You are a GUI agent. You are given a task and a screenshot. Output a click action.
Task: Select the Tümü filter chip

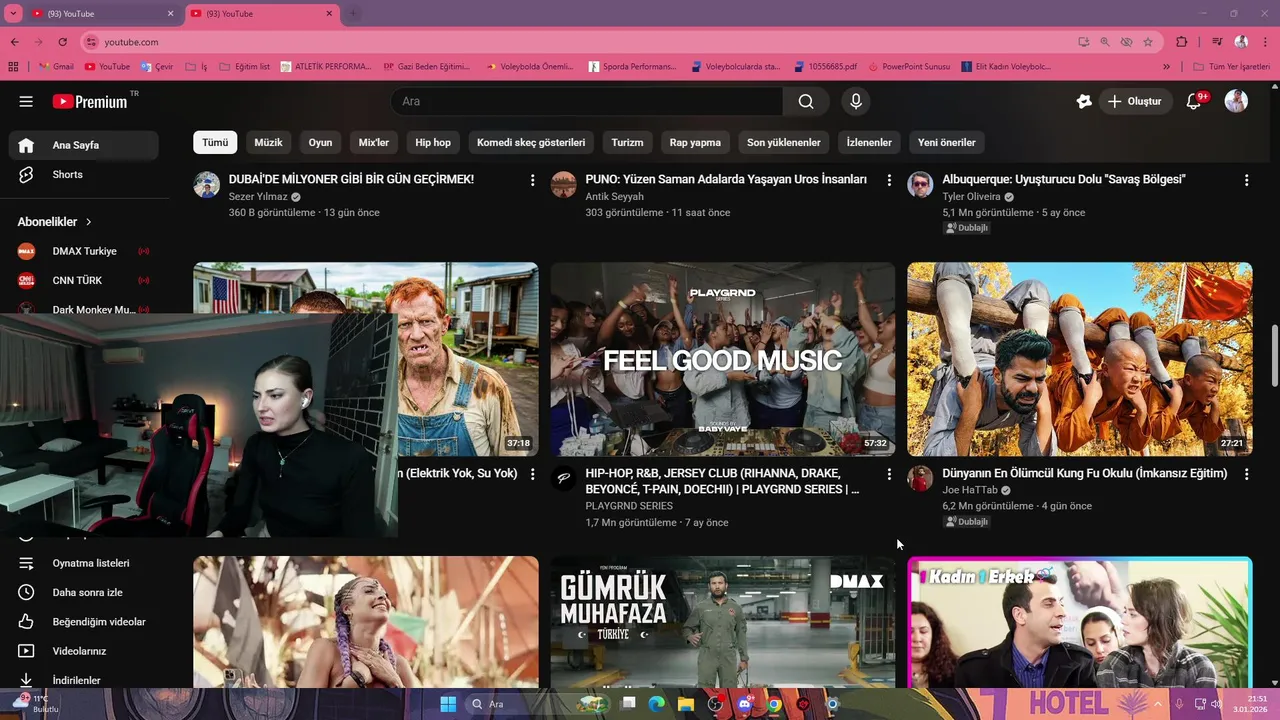click(215, 142)
